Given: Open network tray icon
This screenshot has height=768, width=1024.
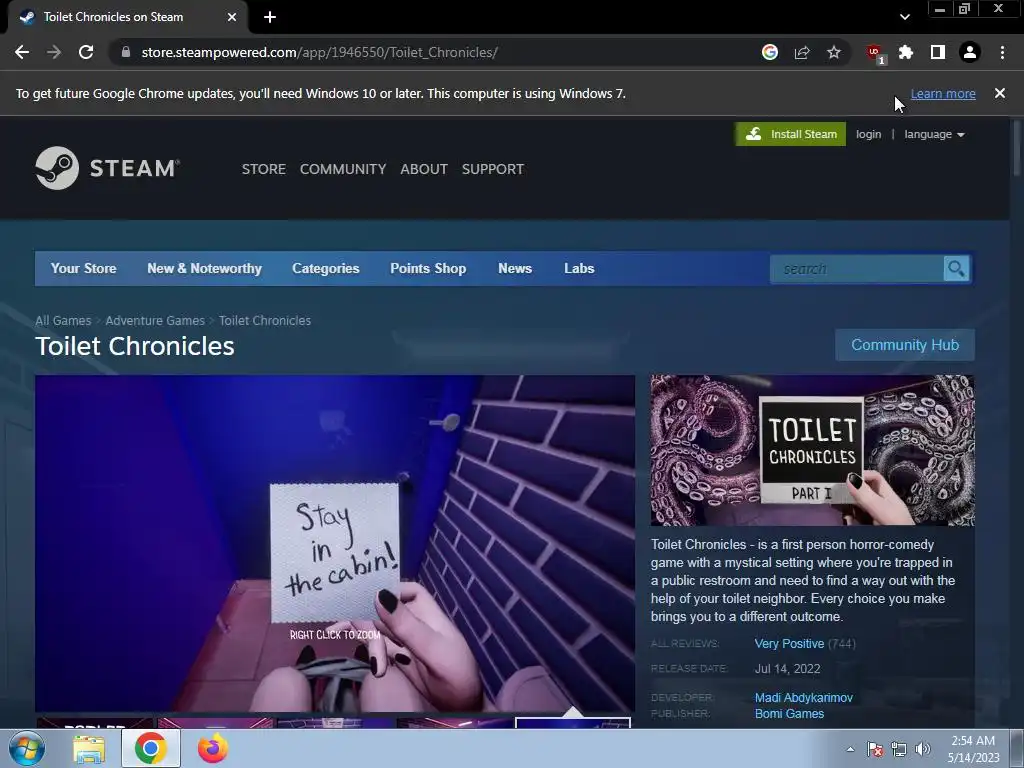Looking at the screenshot, I should (x=899, y=749).
